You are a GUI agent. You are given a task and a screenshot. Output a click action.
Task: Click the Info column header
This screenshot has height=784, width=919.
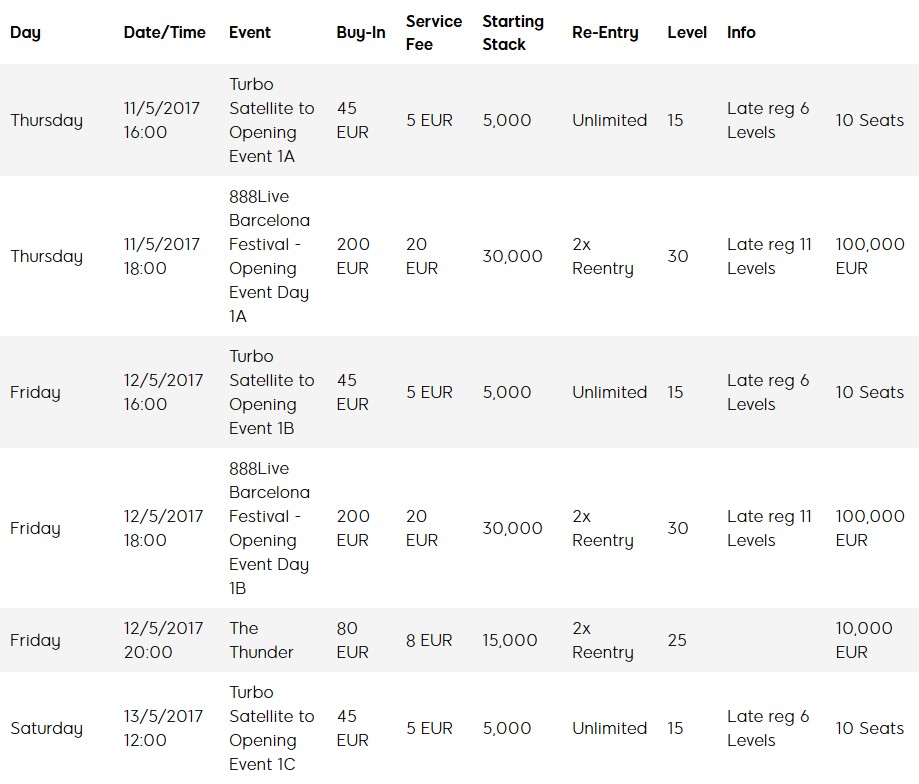click(x=741, y=32)
